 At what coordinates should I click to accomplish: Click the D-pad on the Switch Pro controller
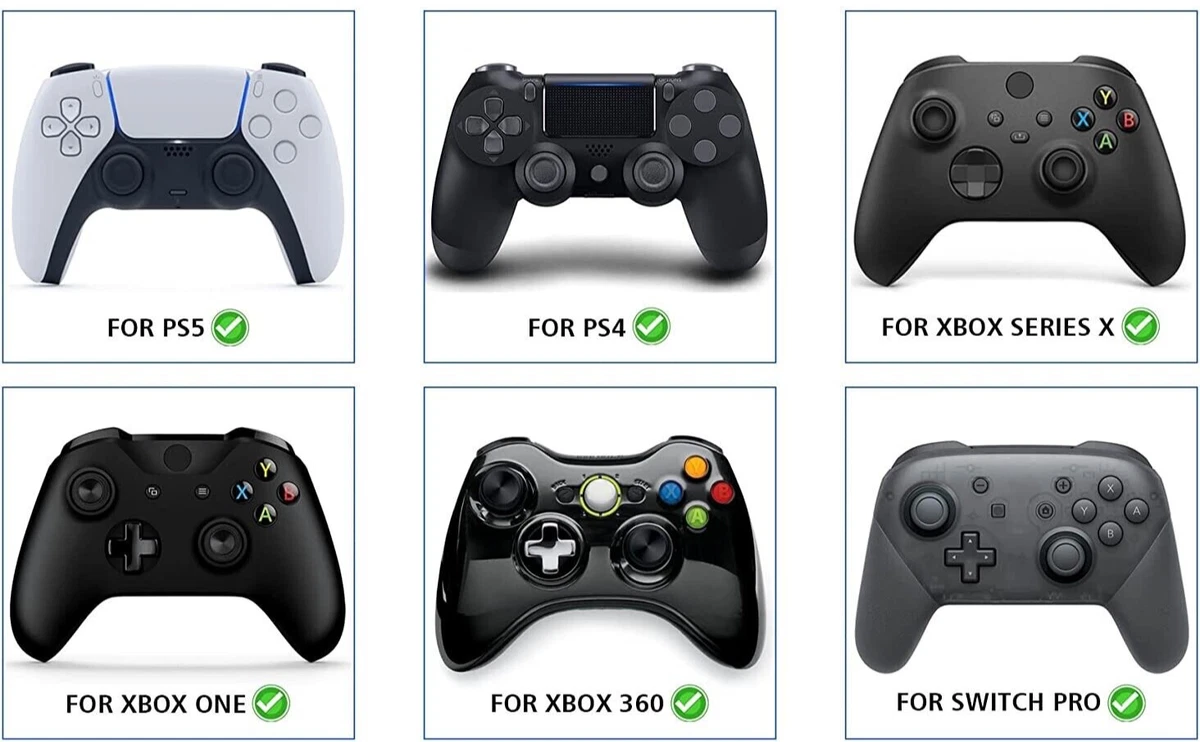click(x=968, y=556)
